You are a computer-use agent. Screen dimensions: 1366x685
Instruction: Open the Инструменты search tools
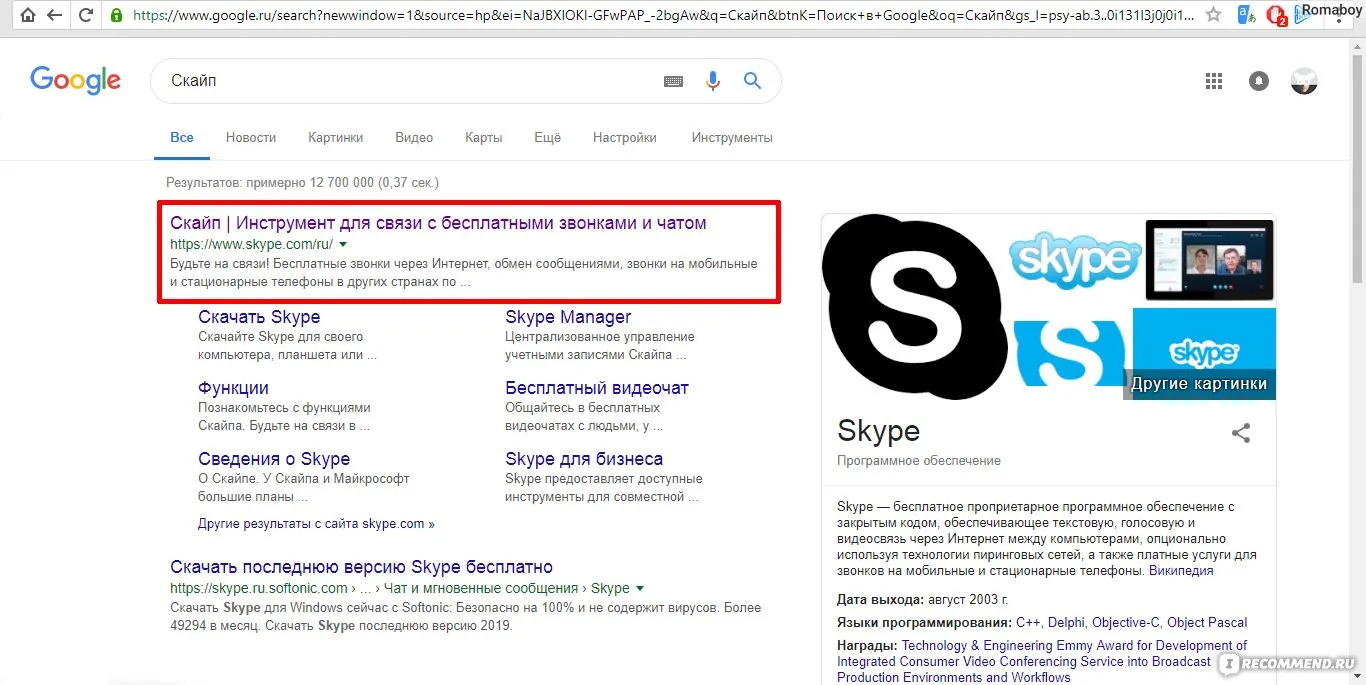click(732, 138)
